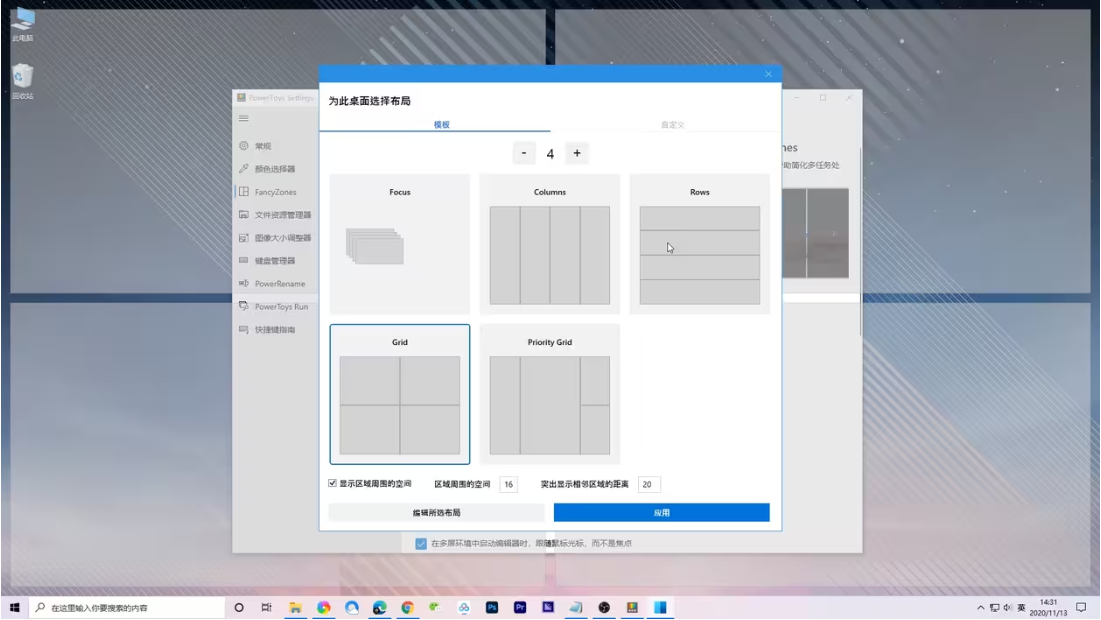Open File Explorer from taskbar

(296, 607)
